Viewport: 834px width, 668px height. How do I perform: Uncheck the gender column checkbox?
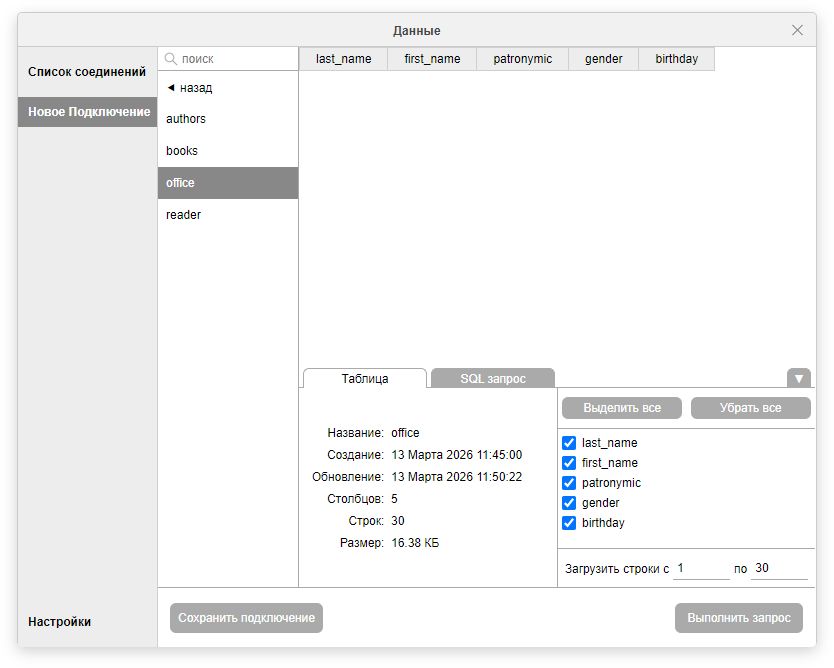(x=569, y=503)
